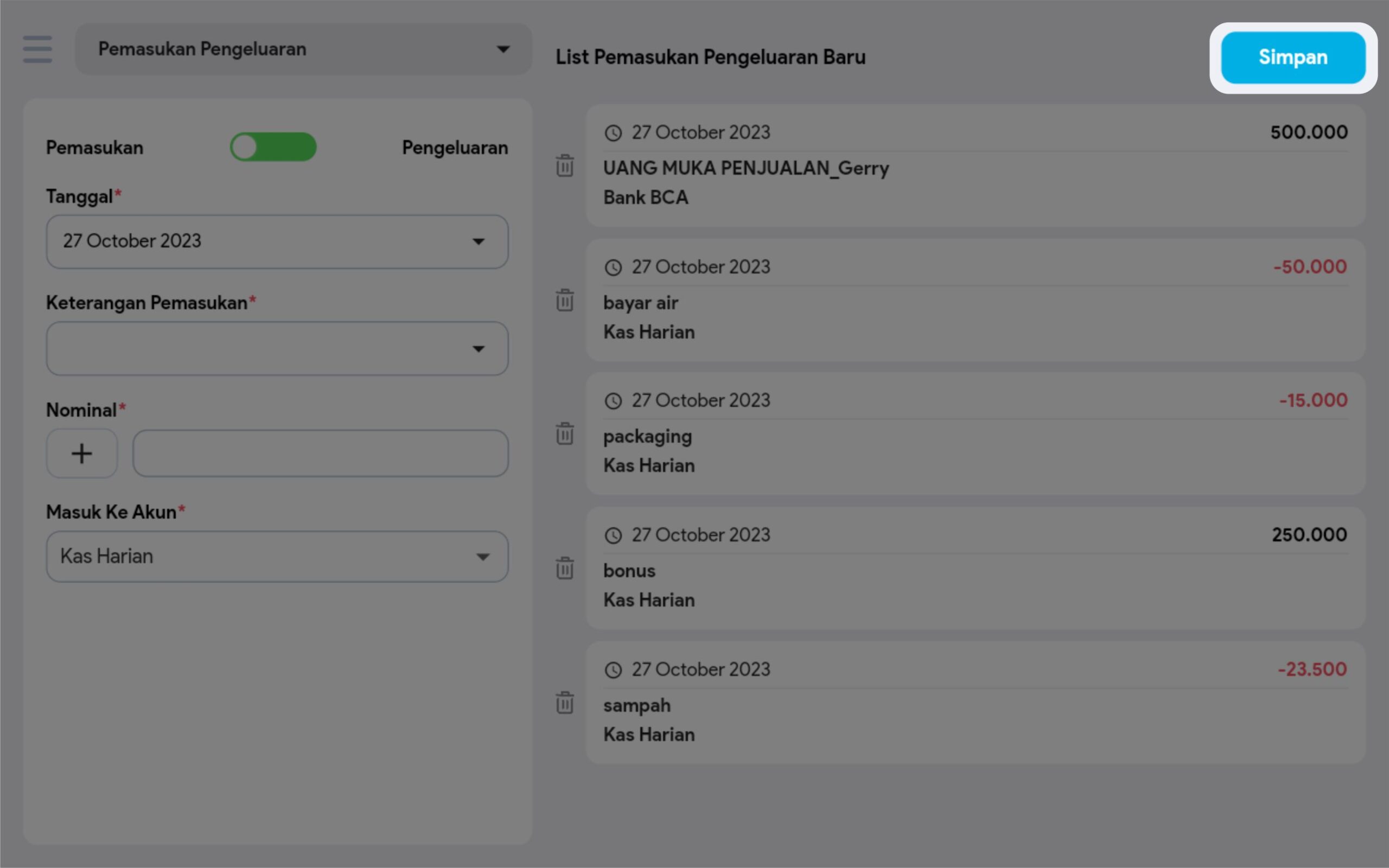Delete the bayar air entry
Image resolution: width=1389 pixels, height=868 pixels.
[x=564, y=300]
